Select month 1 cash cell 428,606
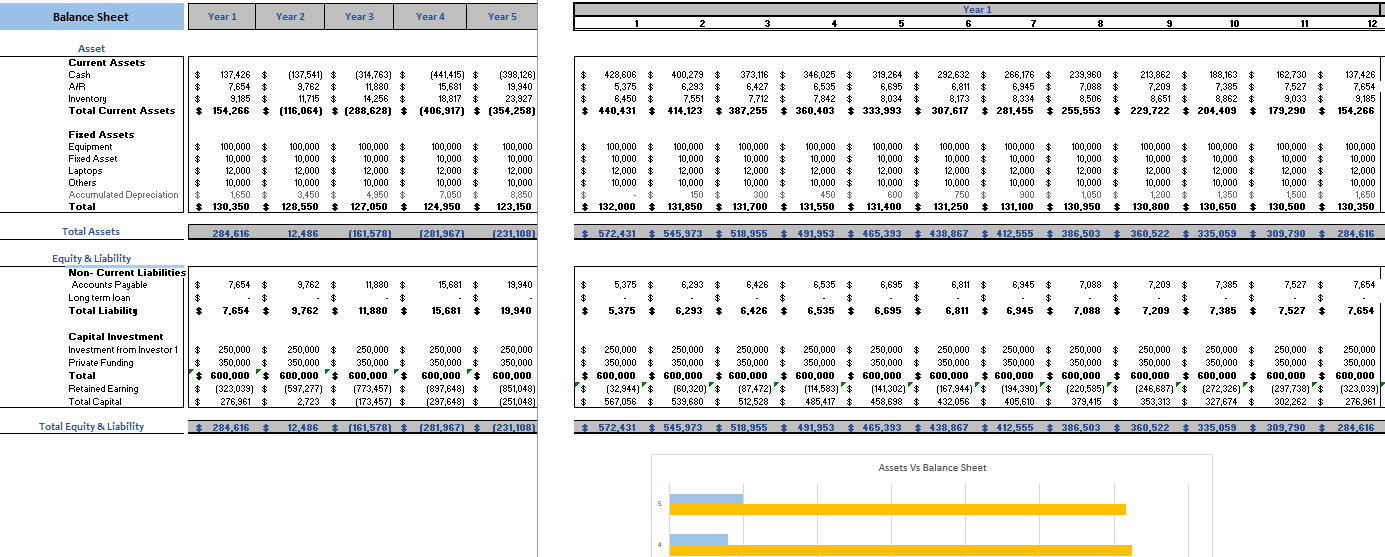 point(621,75)
